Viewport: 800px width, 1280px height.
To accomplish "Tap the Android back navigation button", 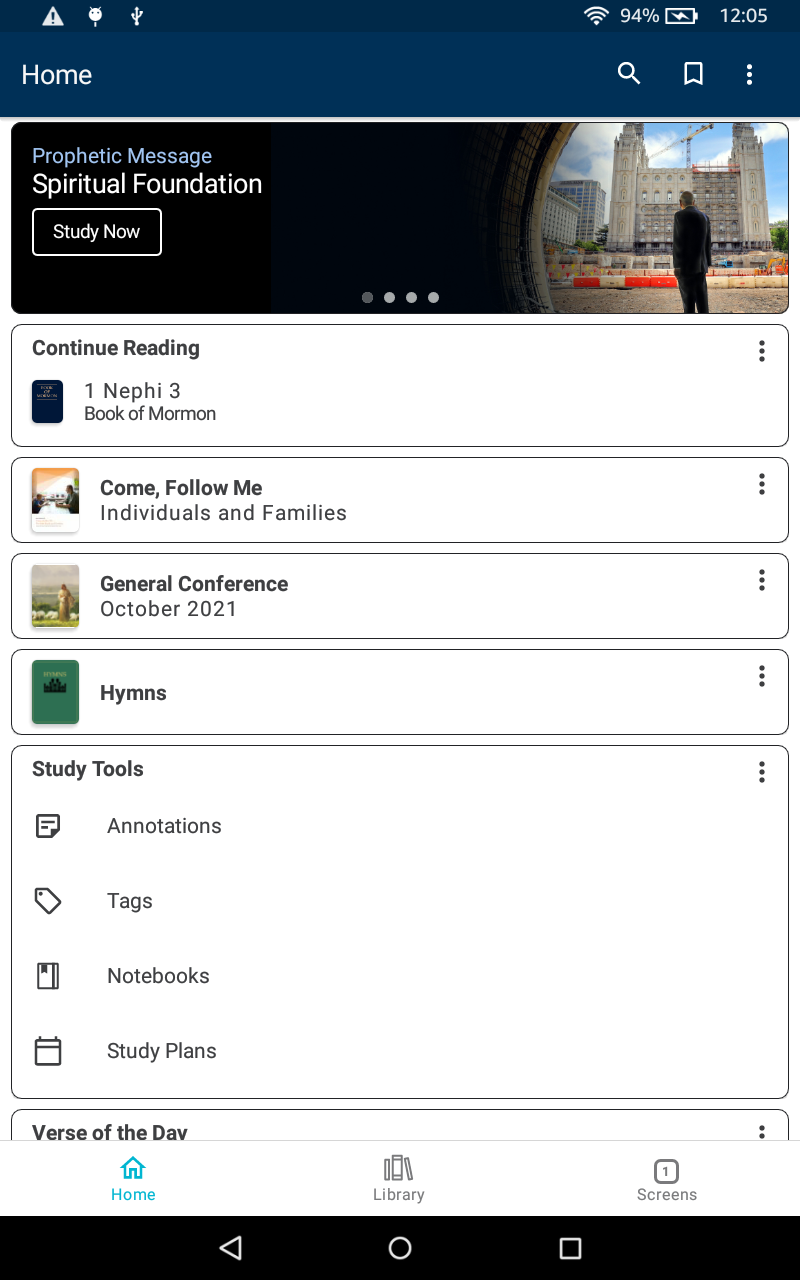I will coord(230,1247).
